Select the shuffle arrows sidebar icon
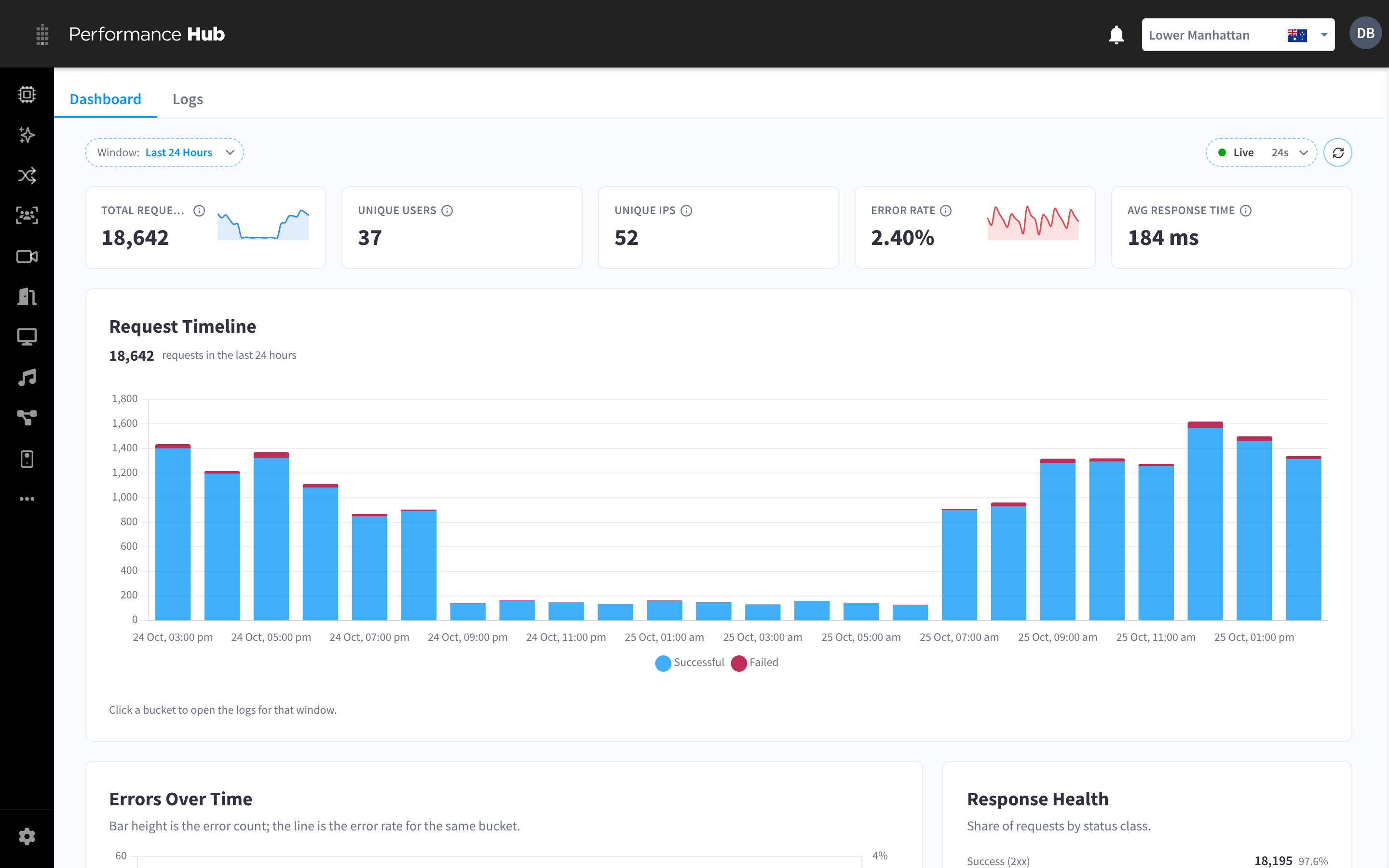Viewport: 1389px width, 868px height. [x=27, y=175]
